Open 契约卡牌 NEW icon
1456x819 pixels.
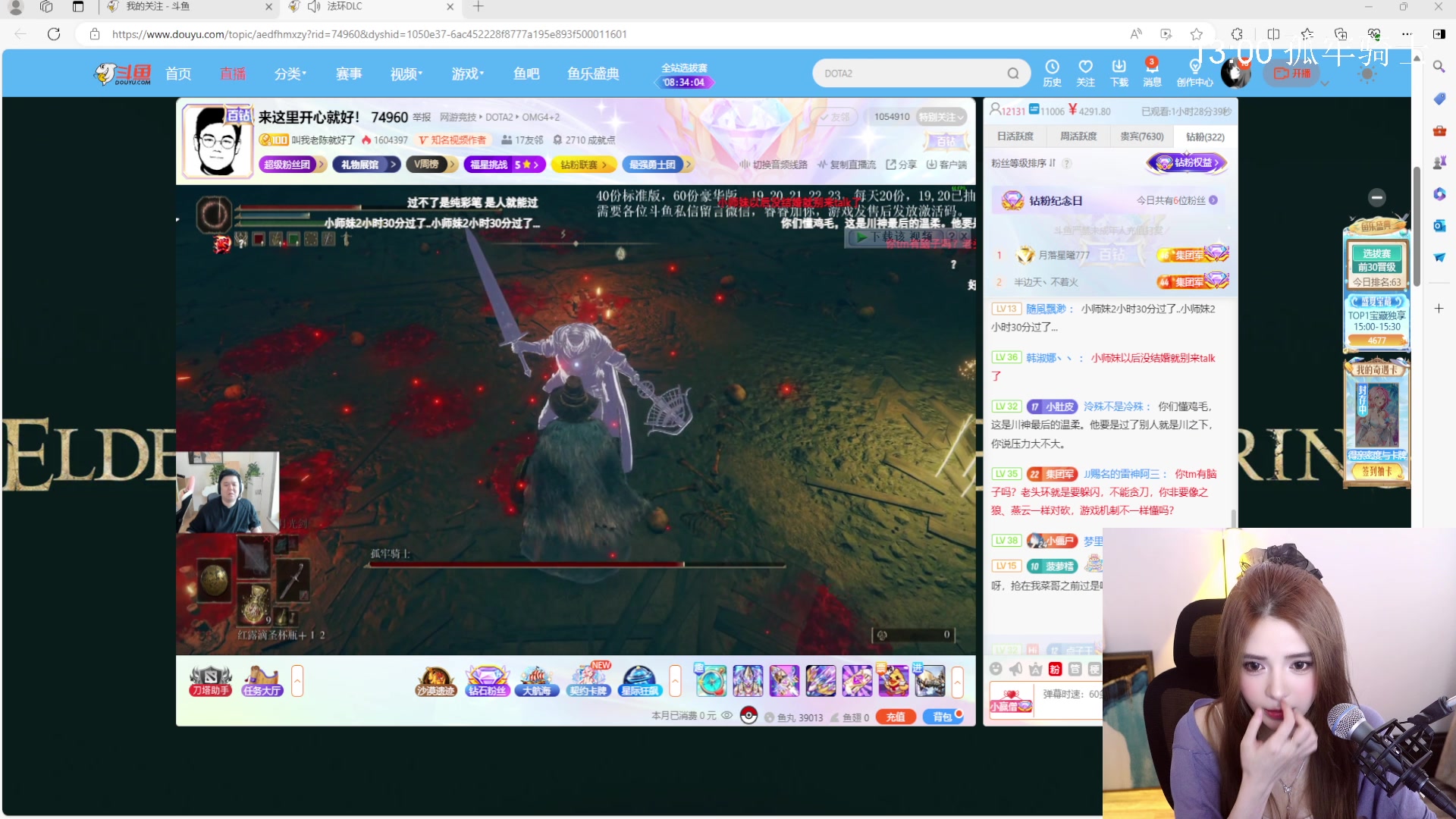589,680
